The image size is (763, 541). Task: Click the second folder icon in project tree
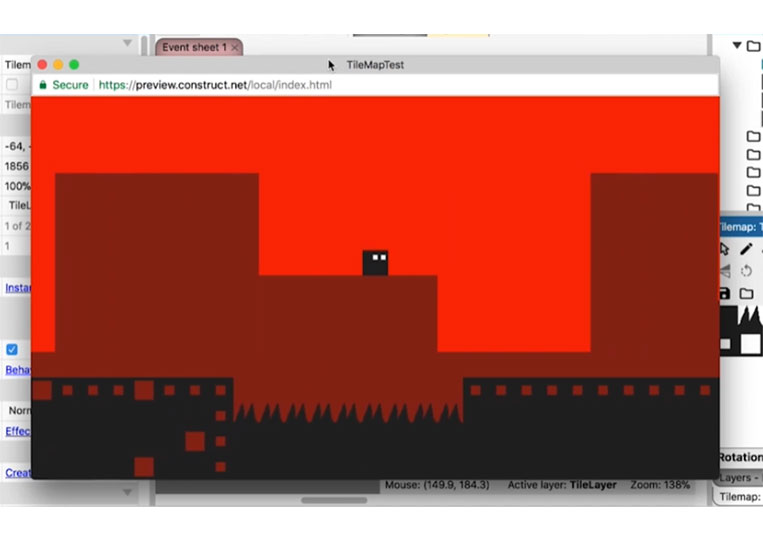[753, 136]
